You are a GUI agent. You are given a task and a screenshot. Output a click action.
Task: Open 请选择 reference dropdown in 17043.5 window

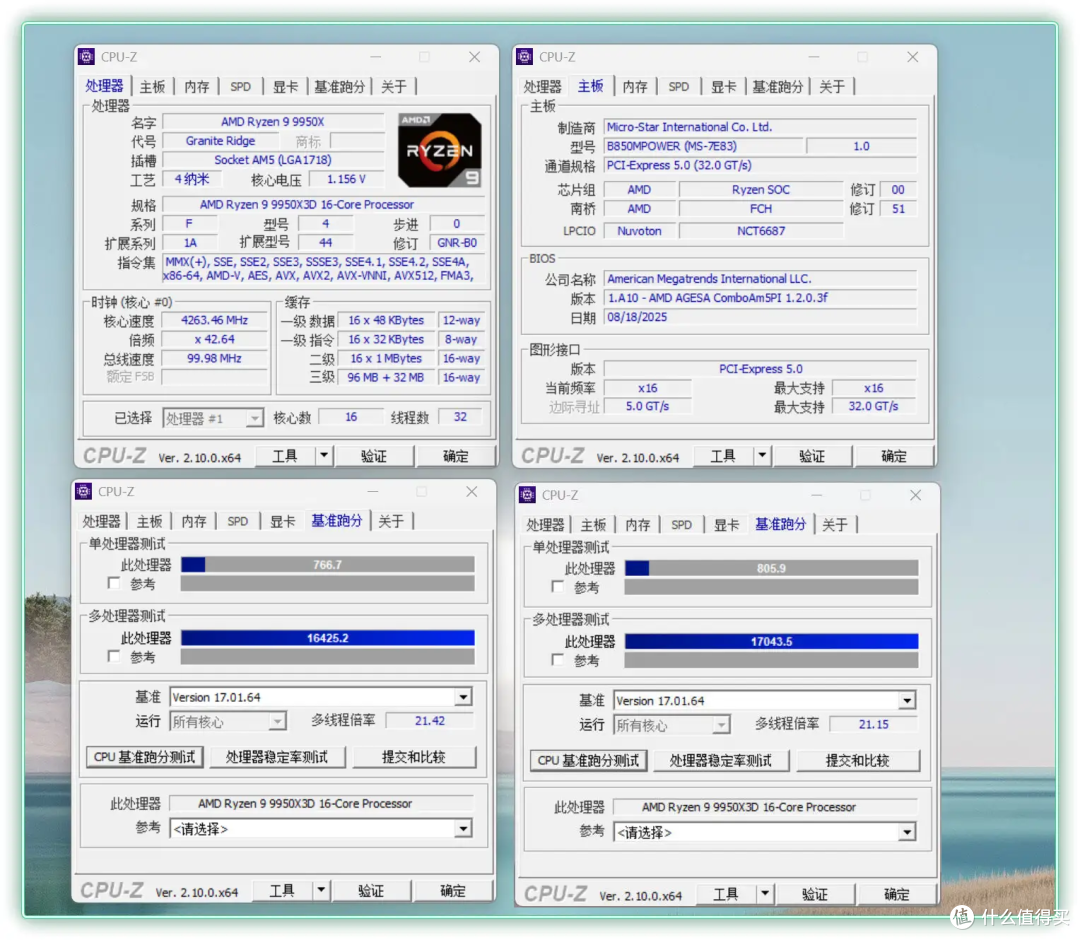coord(764,832)
